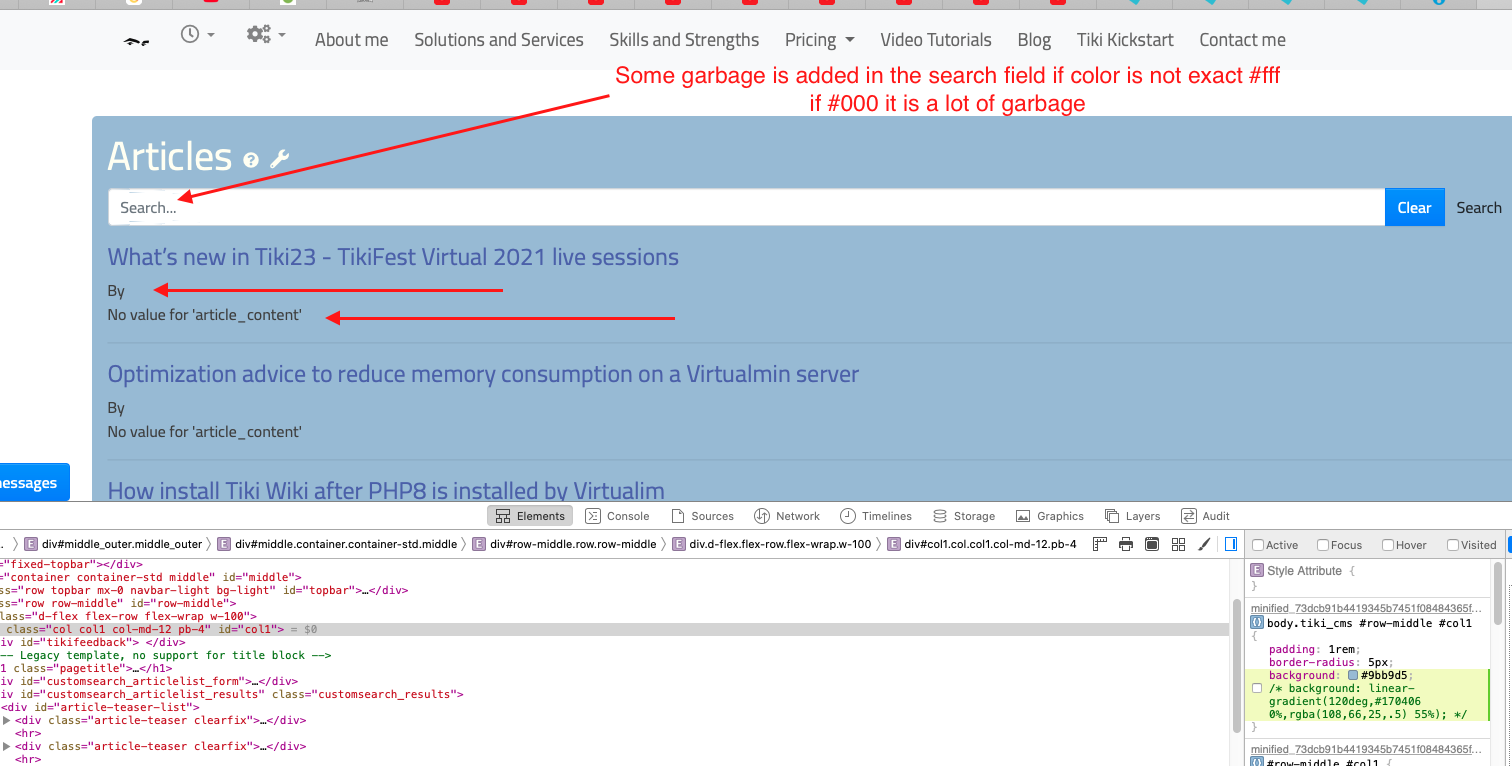1512x766 pixels.
Task: Show layout grid overlay icon
Action: tap(1178, 544)
